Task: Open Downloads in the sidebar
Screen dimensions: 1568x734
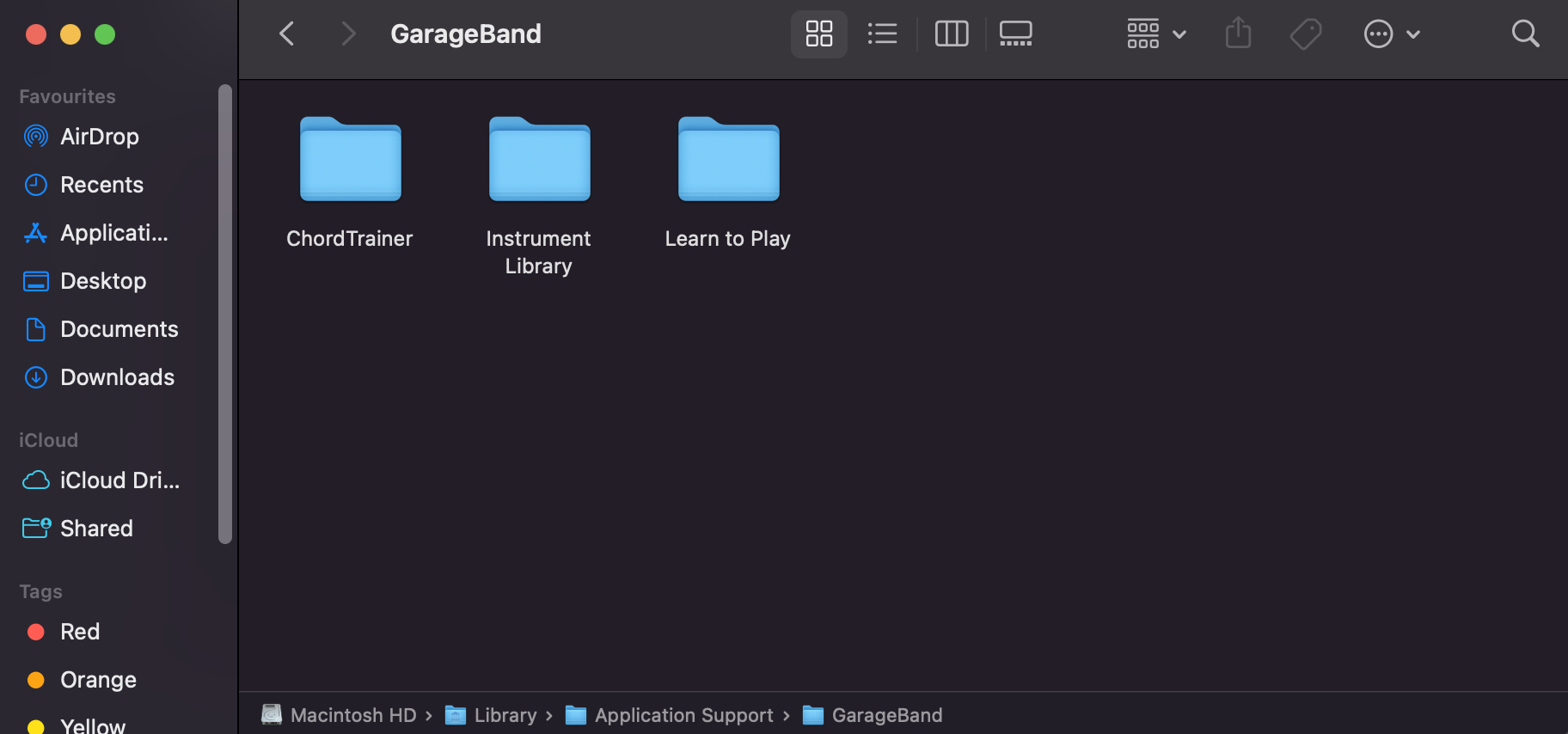Action: [x=117, y=377]
